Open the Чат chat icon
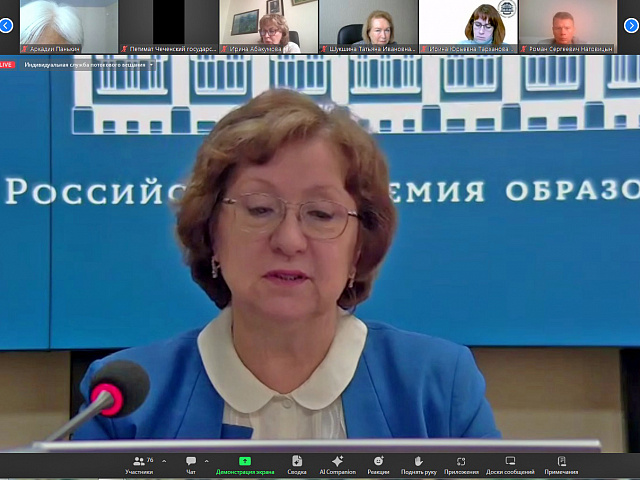The image size is (640, 480). 191,461
